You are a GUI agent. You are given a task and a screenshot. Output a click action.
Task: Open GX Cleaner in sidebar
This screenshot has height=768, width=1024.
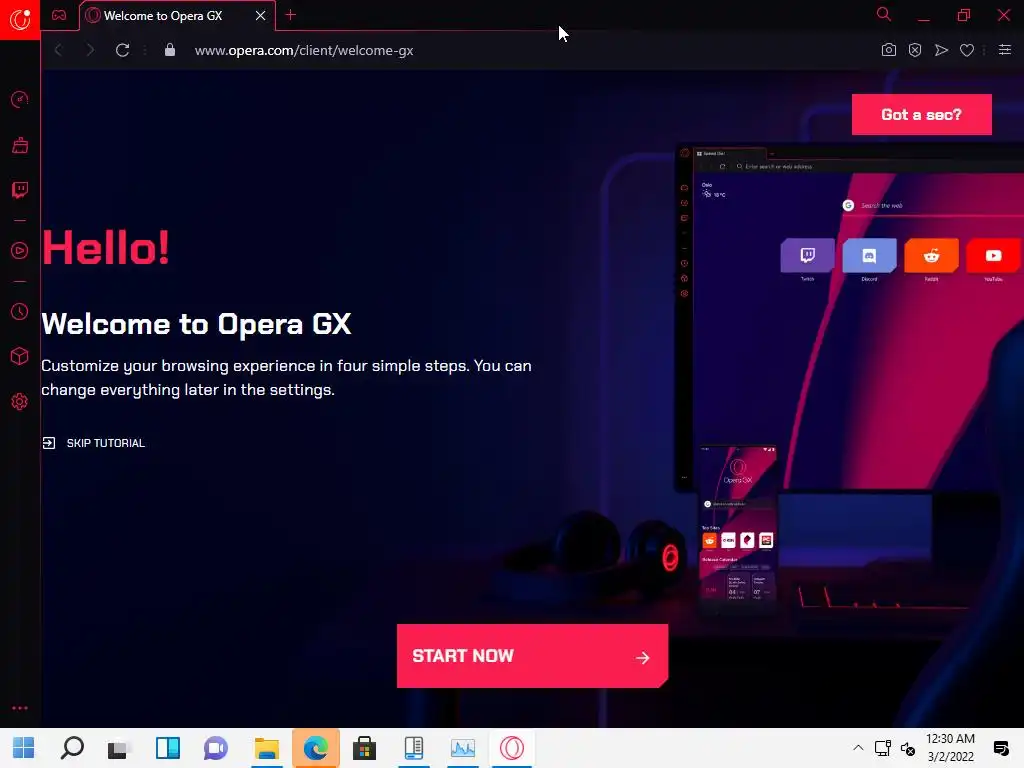point(20,145)
